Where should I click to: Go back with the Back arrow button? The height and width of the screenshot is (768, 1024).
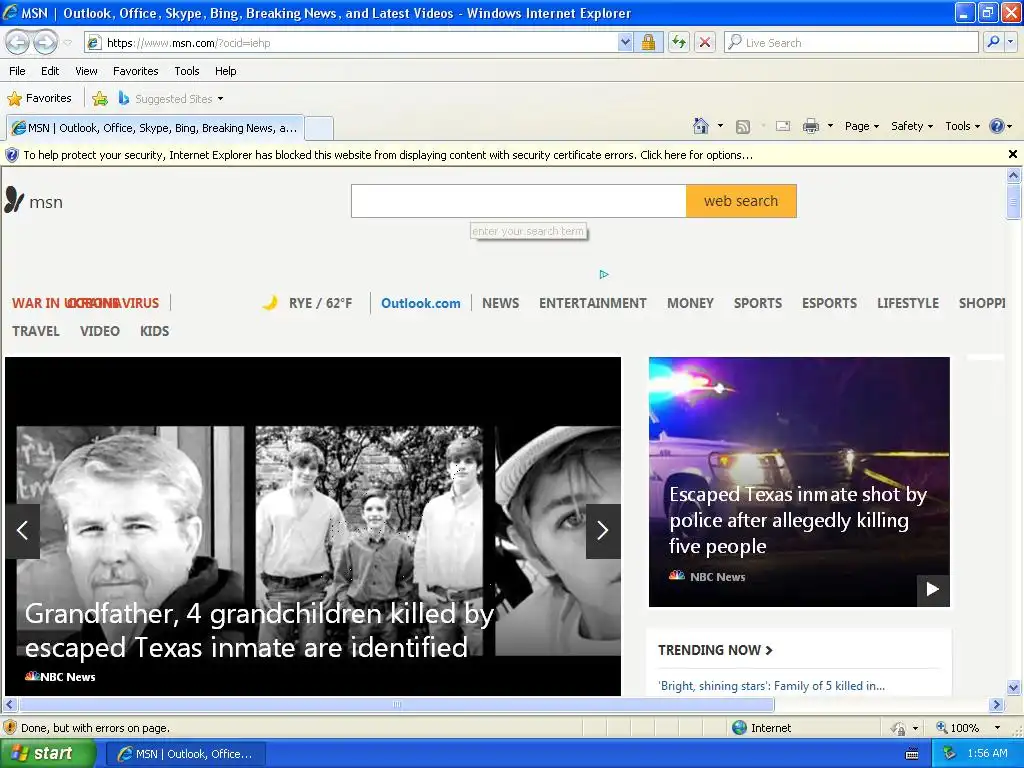point(18,42)
